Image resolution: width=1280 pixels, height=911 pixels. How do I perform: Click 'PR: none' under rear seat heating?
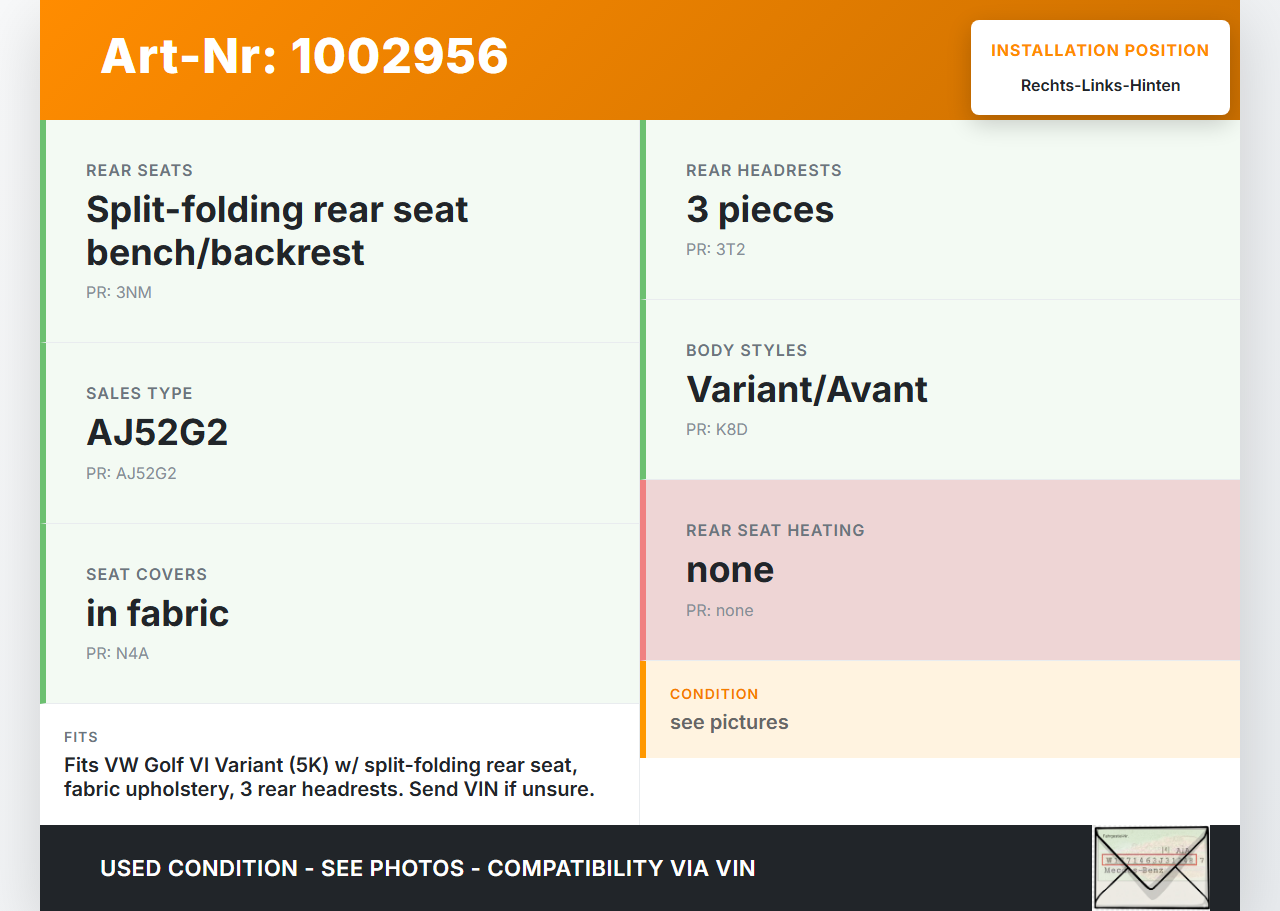[720, 611]
